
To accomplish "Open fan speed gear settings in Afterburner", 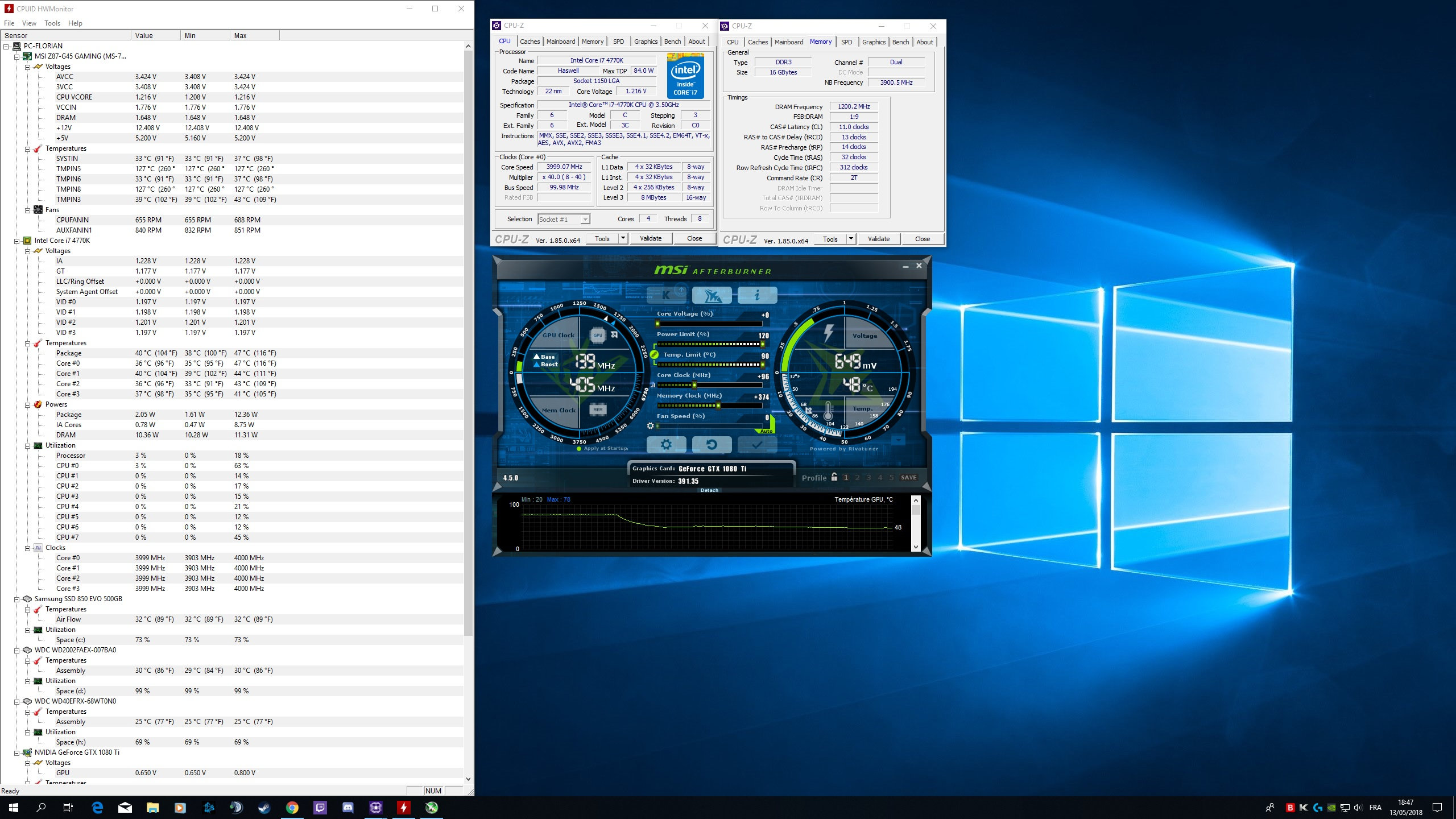I will (650, 425).
